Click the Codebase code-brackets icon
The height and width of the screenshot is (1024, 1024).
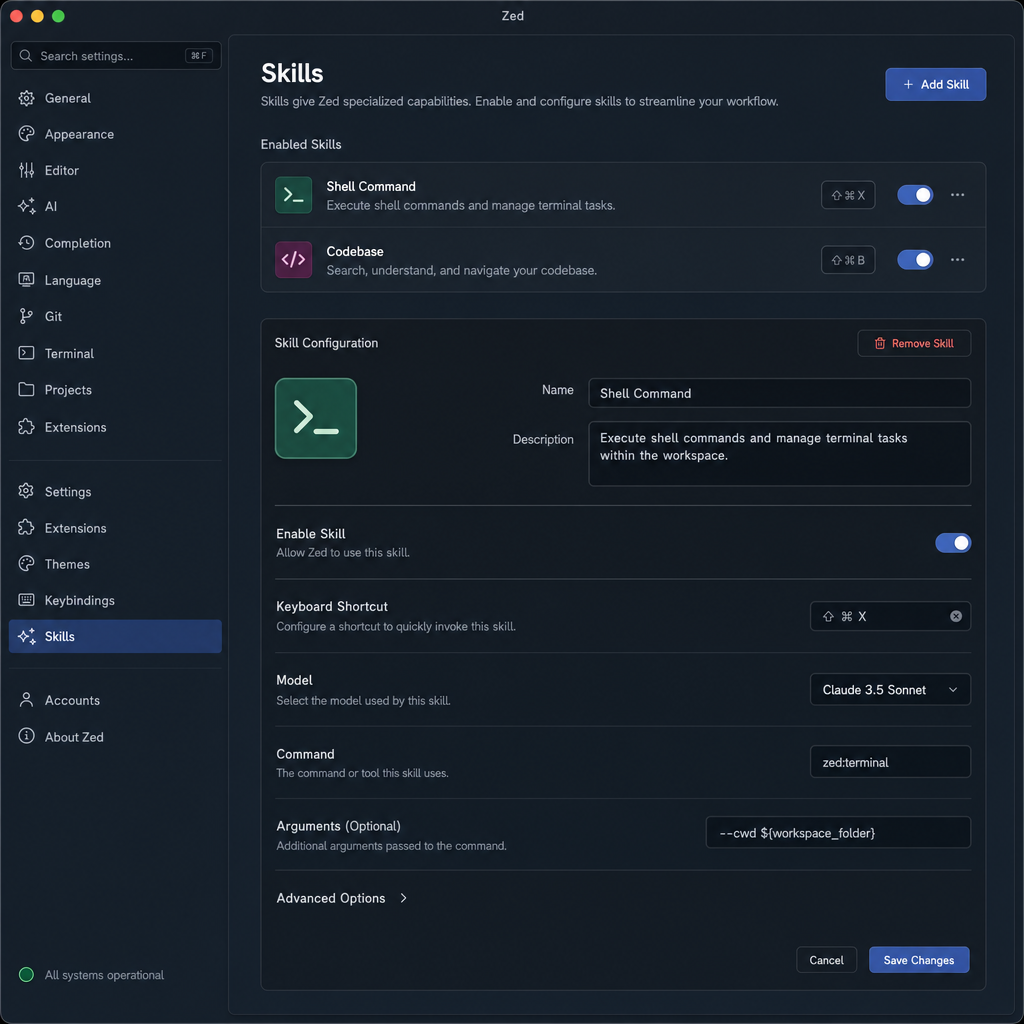point(293,259)
